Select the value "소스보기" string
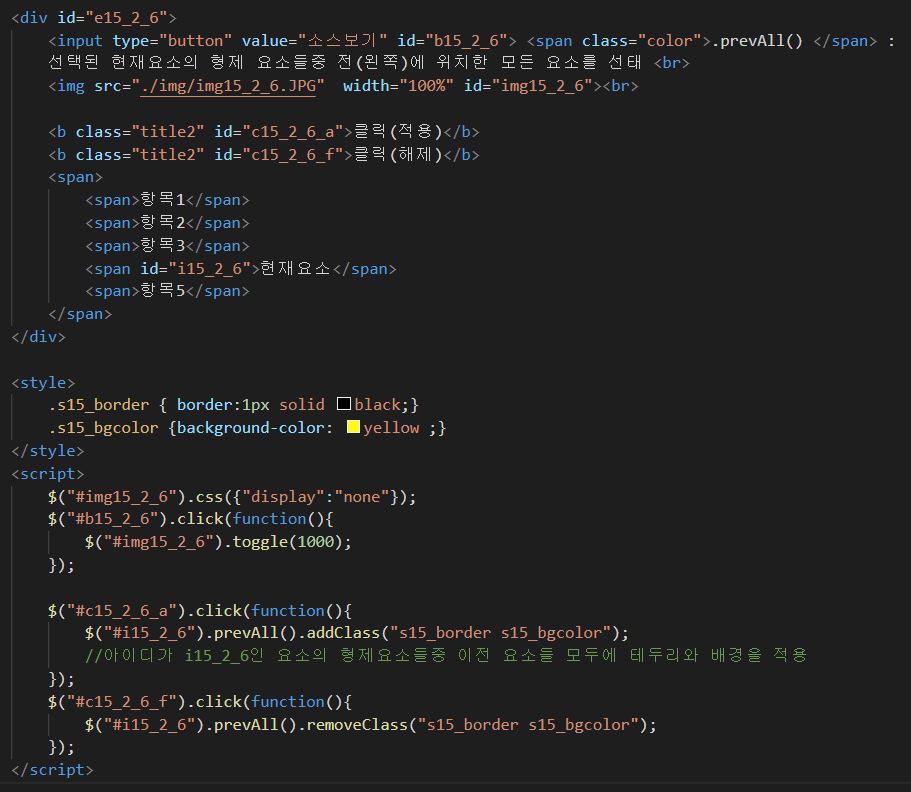 coord(342,41)
